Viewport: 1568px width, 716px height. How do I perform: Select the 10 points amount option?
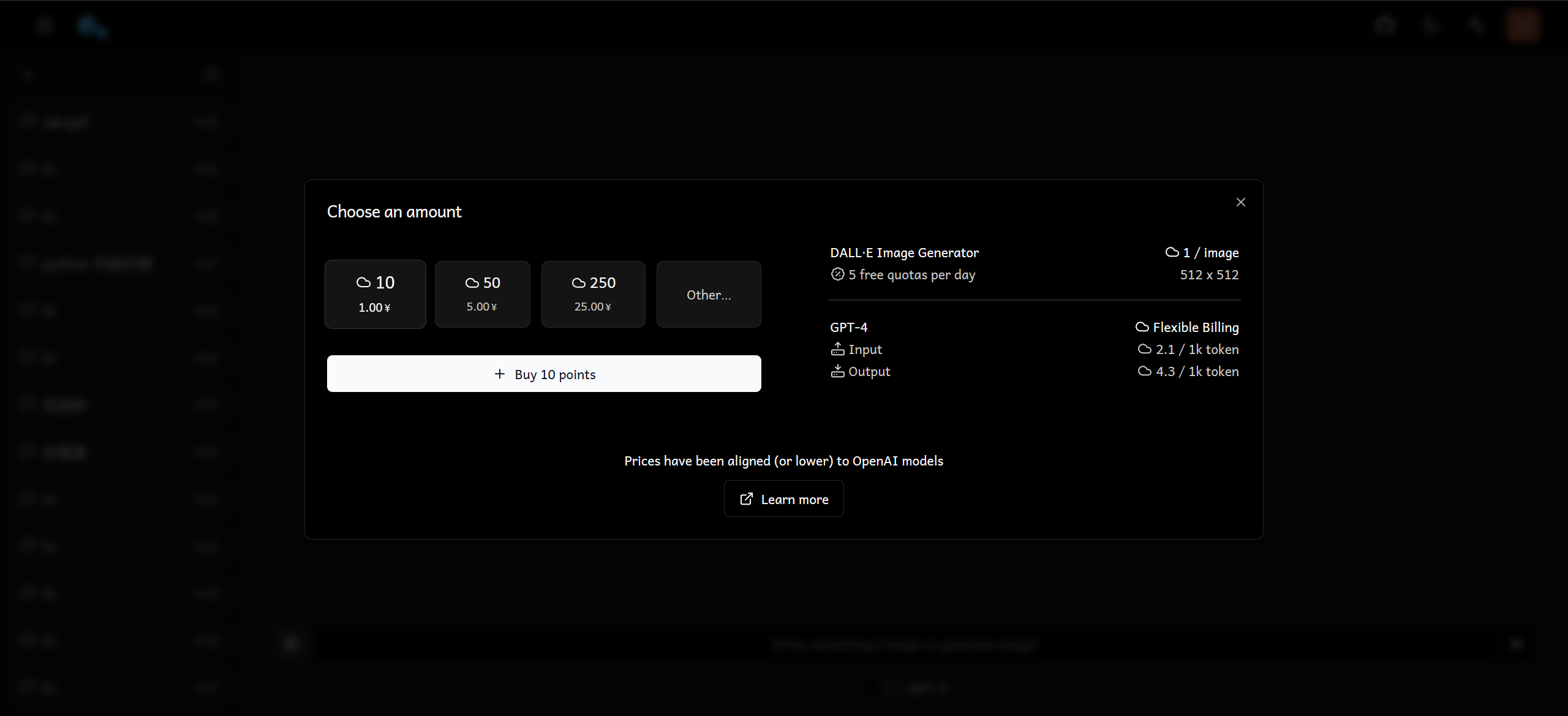tap(375, 294)
